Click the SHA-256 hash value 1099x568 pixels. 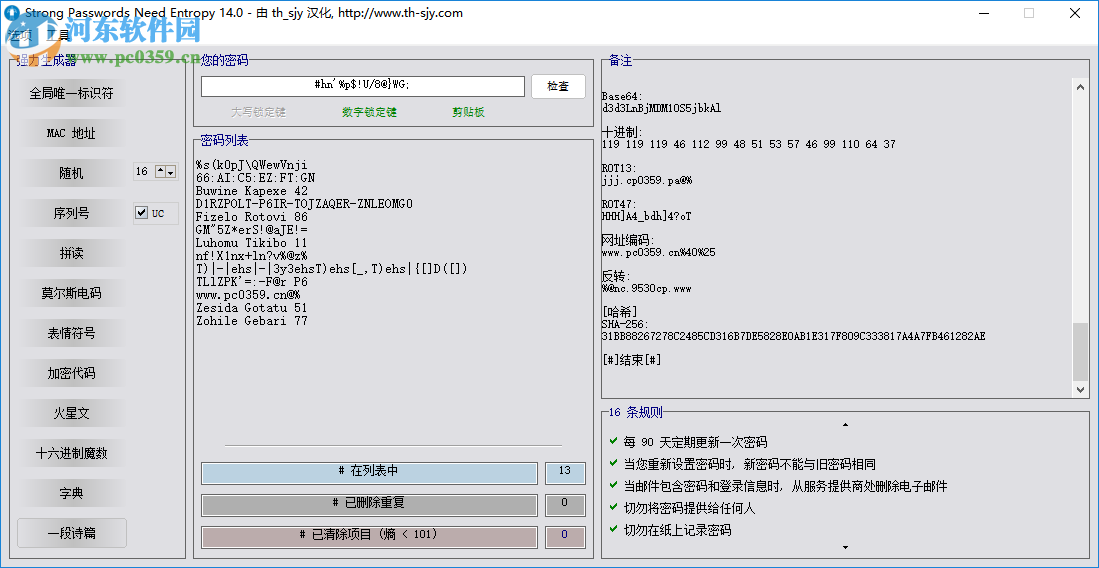(x=793, y=337)
